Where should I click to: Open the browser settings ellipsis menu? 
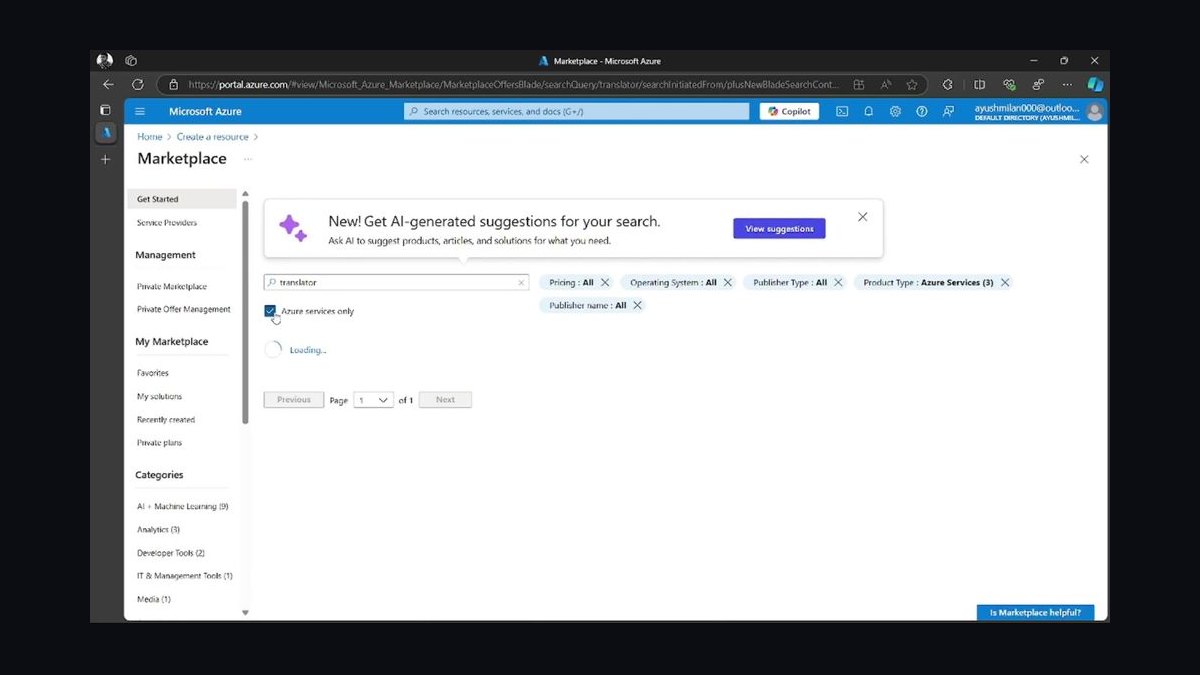pos(1067,85)
